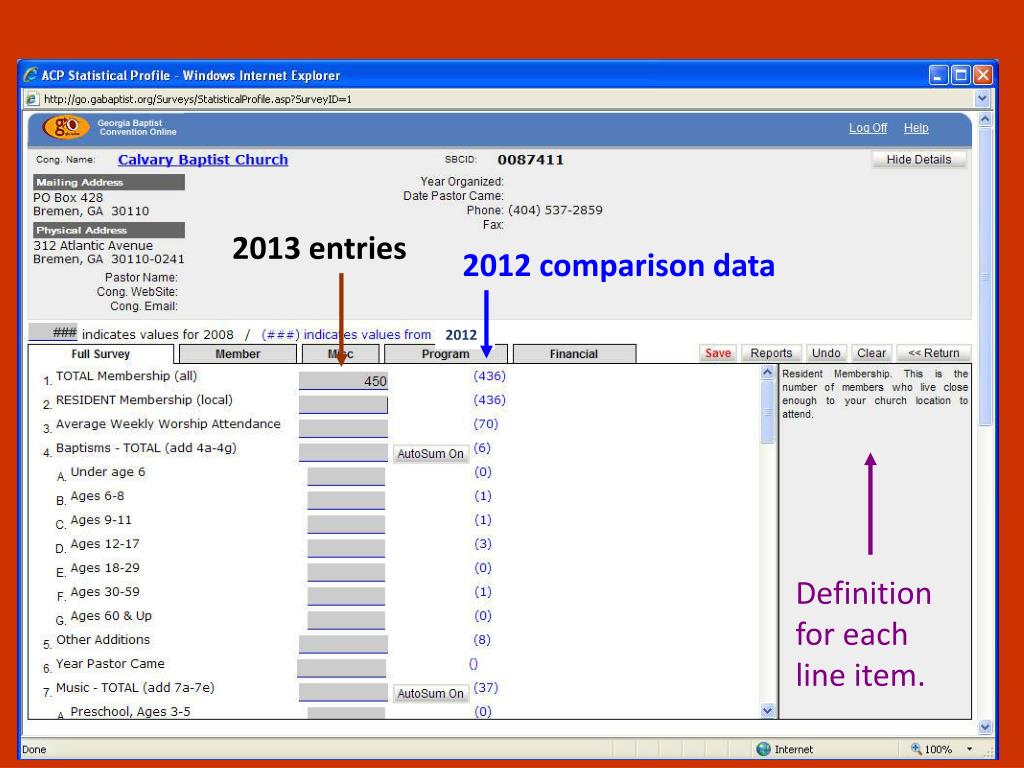Open the Help link
Viewport: 1024px width, 768px height.
coord(916,128)
